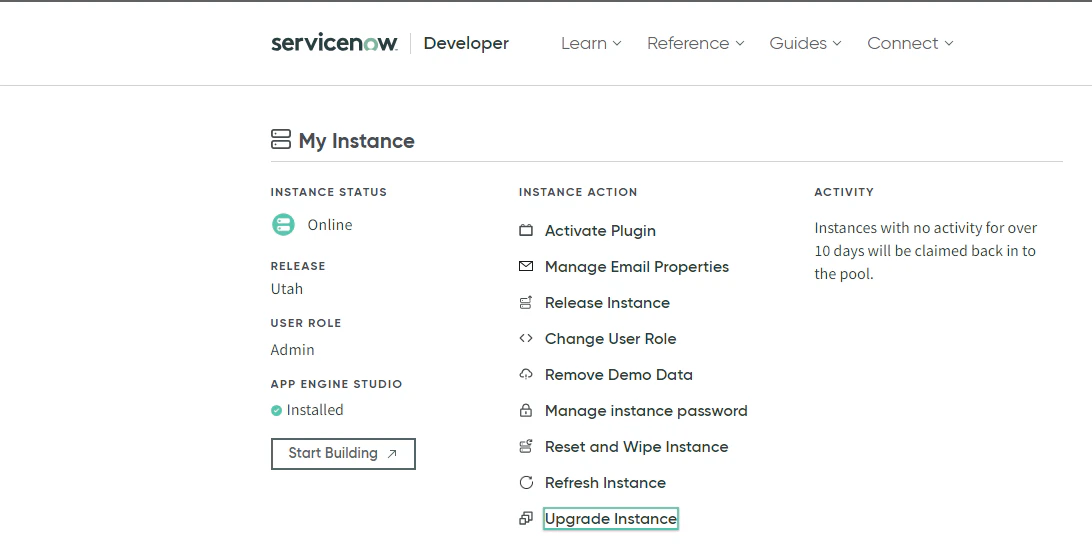Choose Release Instance
Image resolution: width=1092 pixels, height=560 pixels.
[x=607, y=303]
